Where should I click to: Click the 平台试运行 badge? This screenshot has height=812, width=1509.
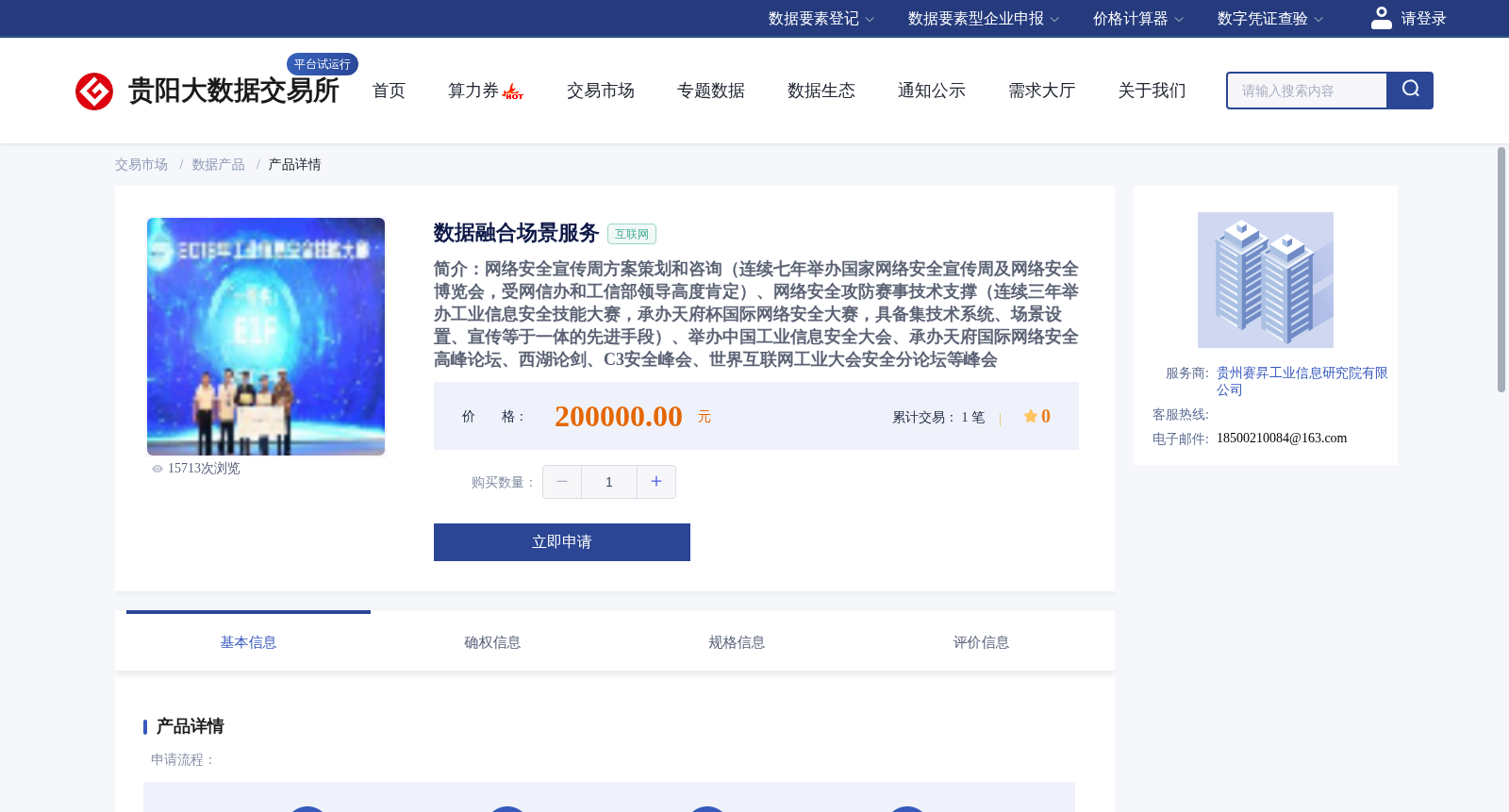coord(323,64)
